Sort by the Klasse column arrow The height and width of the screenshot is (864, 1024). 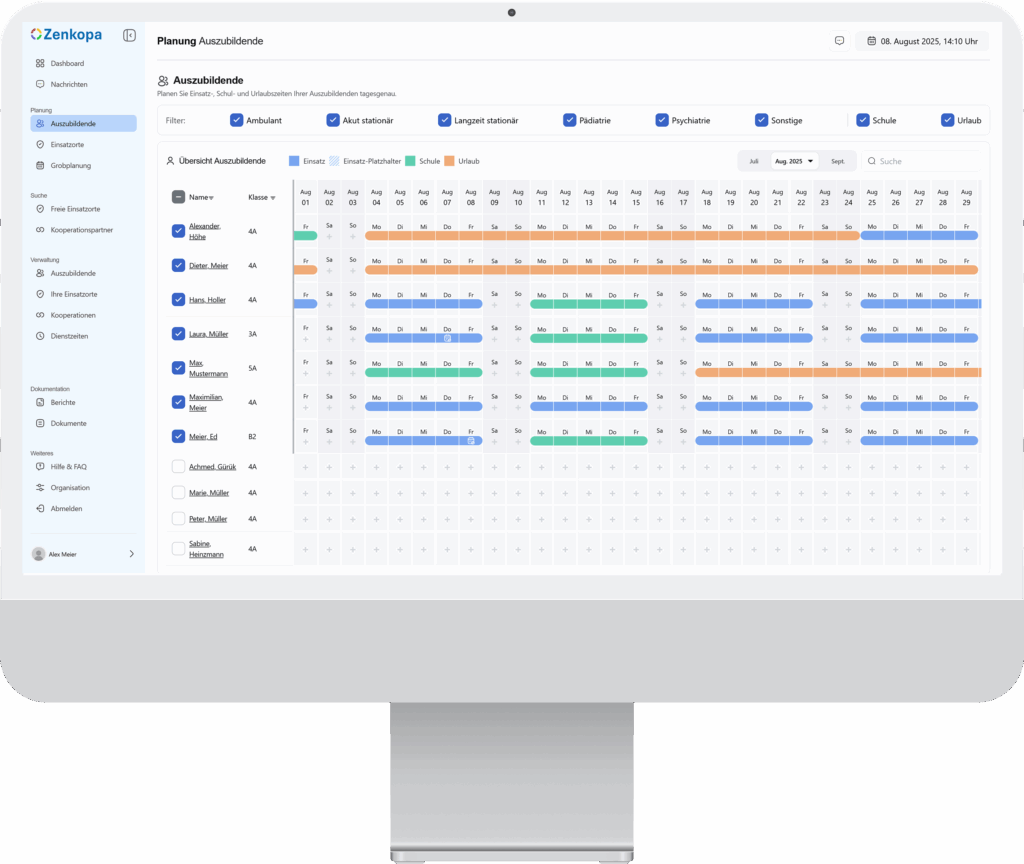point(273,198)
